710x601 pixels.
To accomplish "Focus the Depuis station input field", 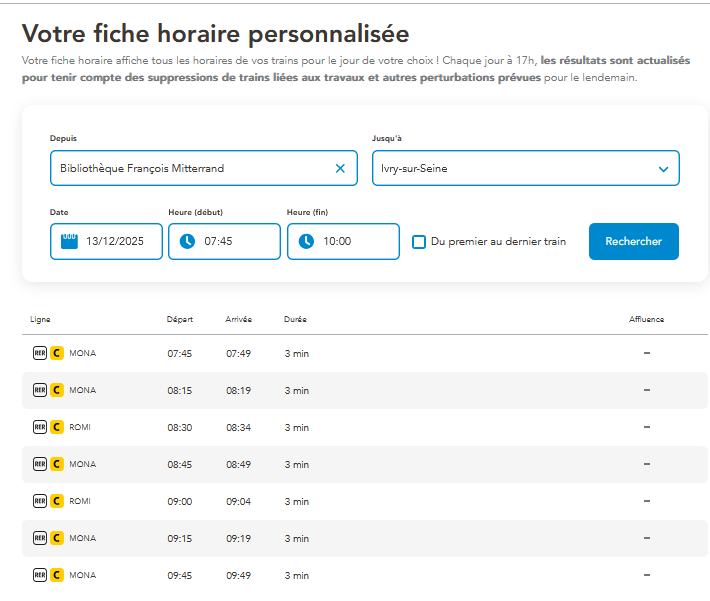I will click(x=204, y=168).
